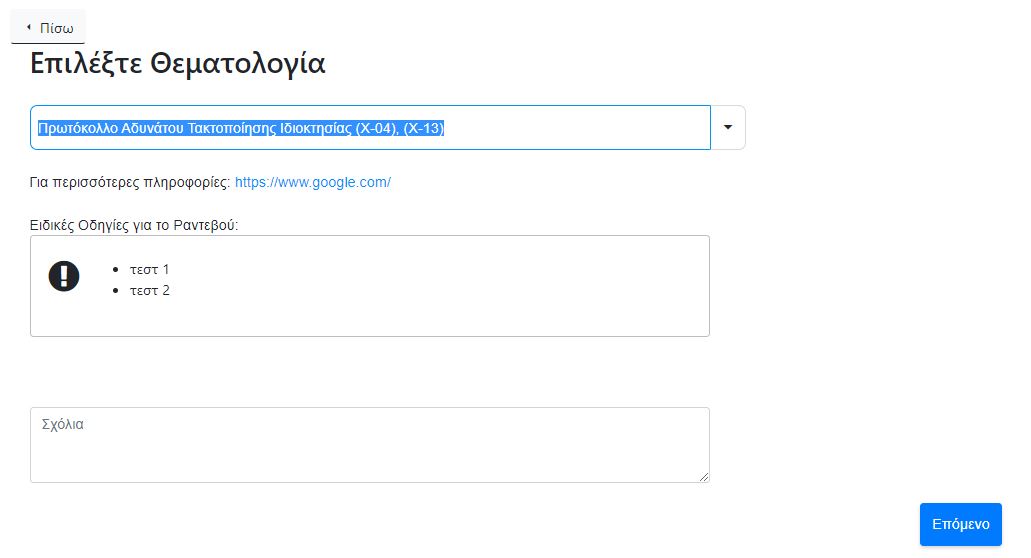Proceed with the Επόμενο button

[961, 524]
